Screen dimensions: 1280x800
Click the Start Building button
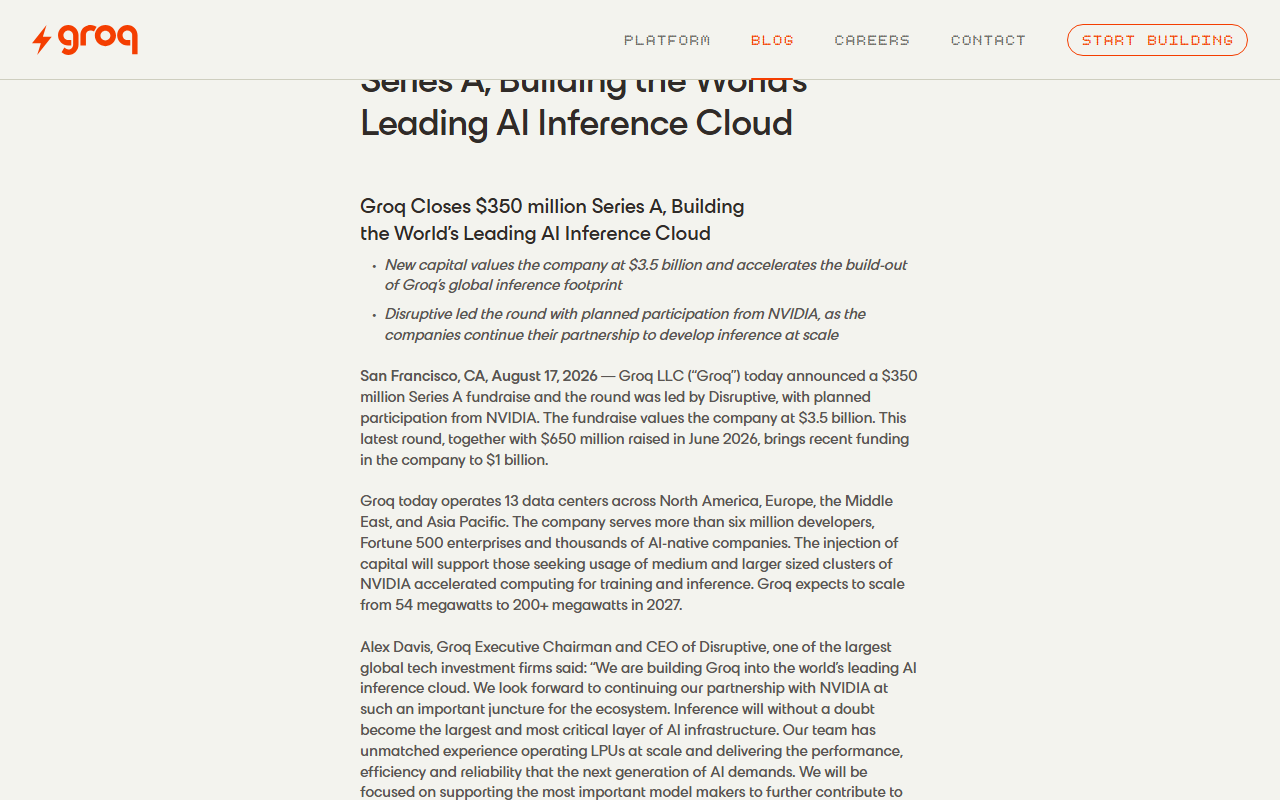click(1157, 40)
